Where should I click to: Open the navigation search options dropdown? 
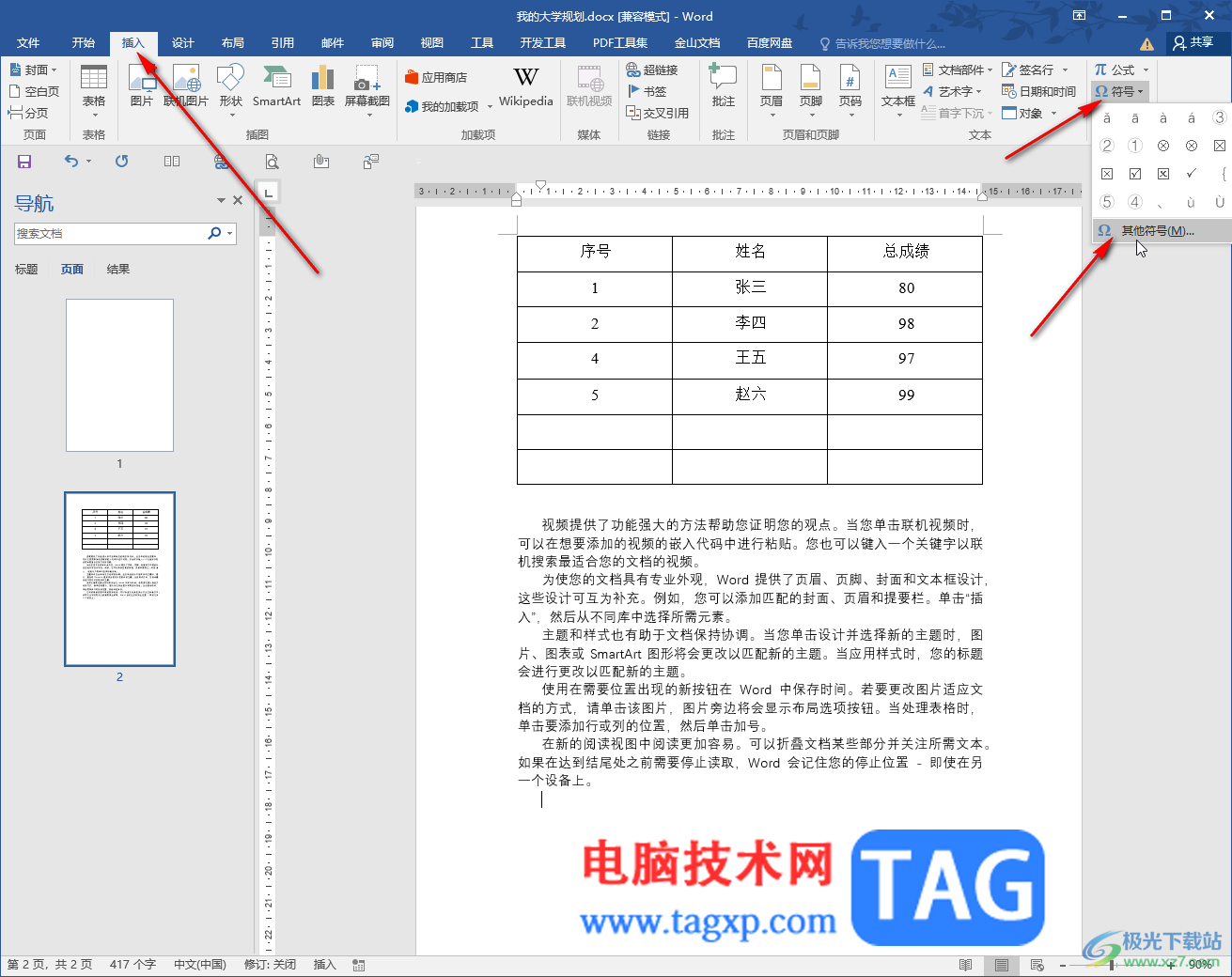229,233
